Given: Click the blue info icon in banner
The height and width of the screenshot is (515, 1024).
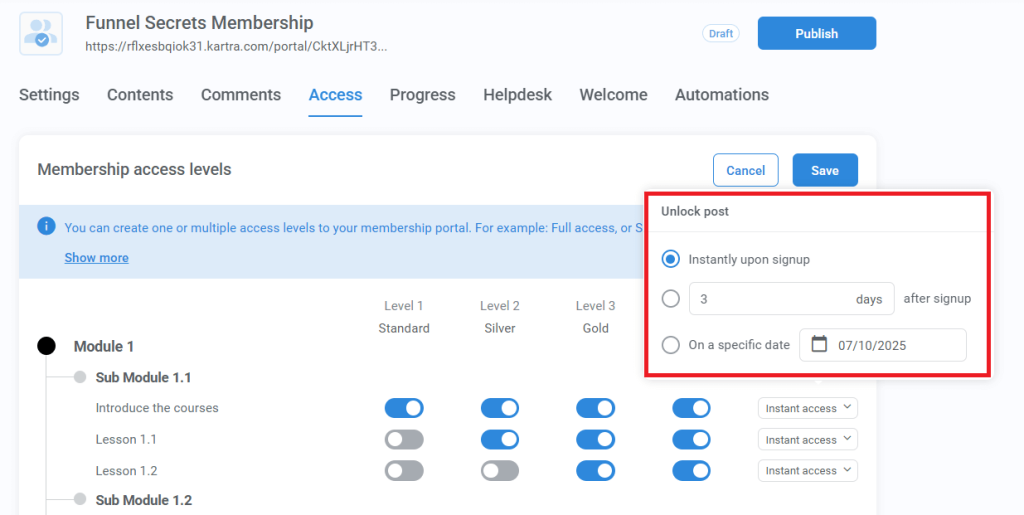Looking at the screenshot, I should pyautogui.click(x=46, y=227).
